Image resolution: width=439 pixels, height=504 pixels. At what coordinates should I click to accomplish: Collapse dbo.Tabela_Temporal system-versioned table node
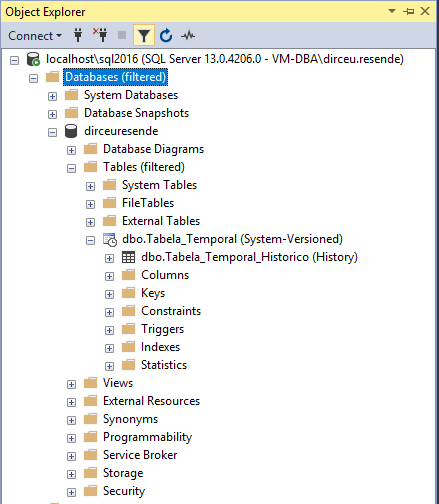90,240
